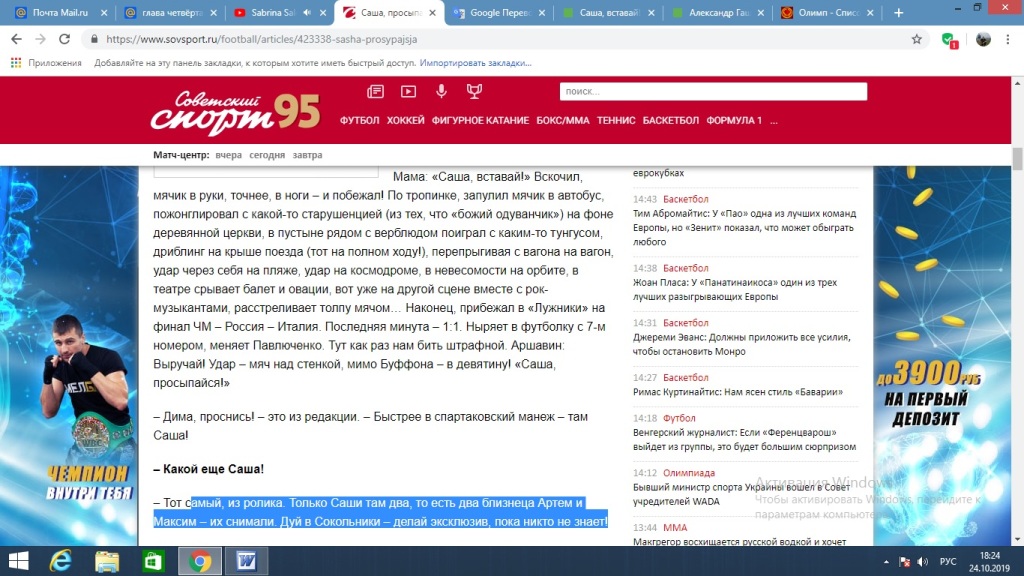Open the trophy icon in site header
The image size is (1024, 576).
click(475, 91)
